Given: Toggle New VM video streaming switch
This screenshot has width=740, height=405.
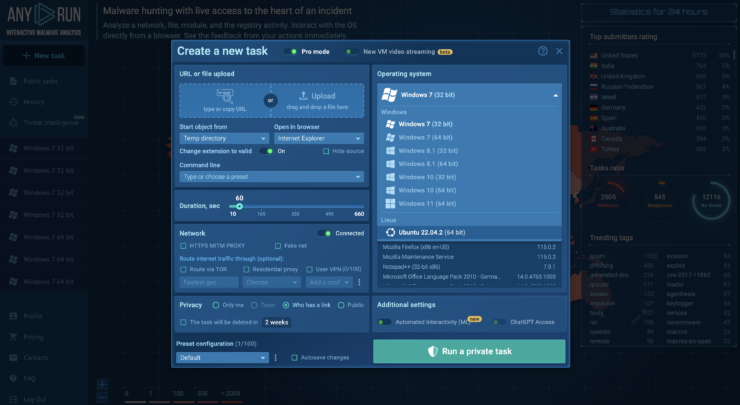Looking at the screenshot, I should coord(352,51).
